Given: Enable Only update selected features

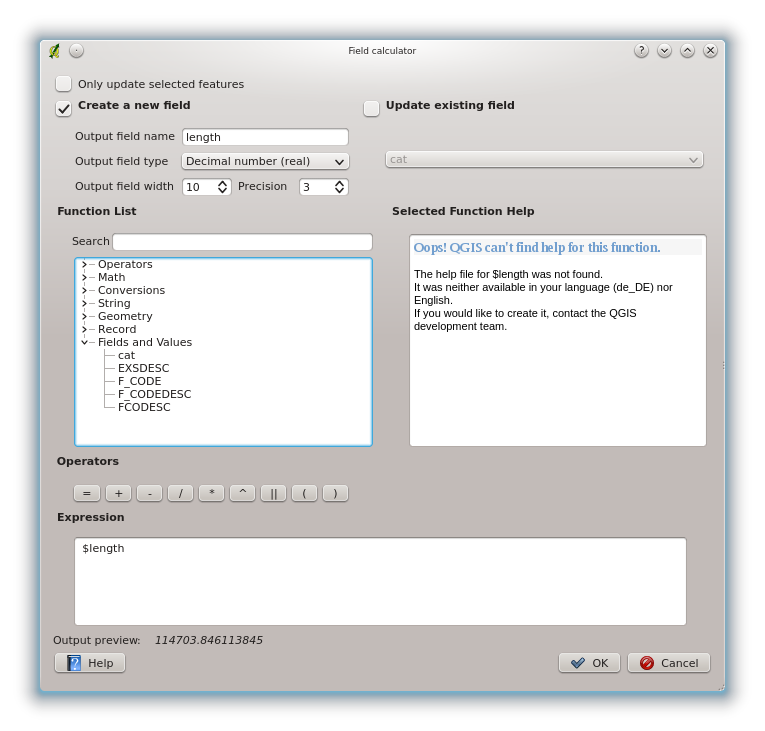Looking at the screenshot, I should pos(64,84).
